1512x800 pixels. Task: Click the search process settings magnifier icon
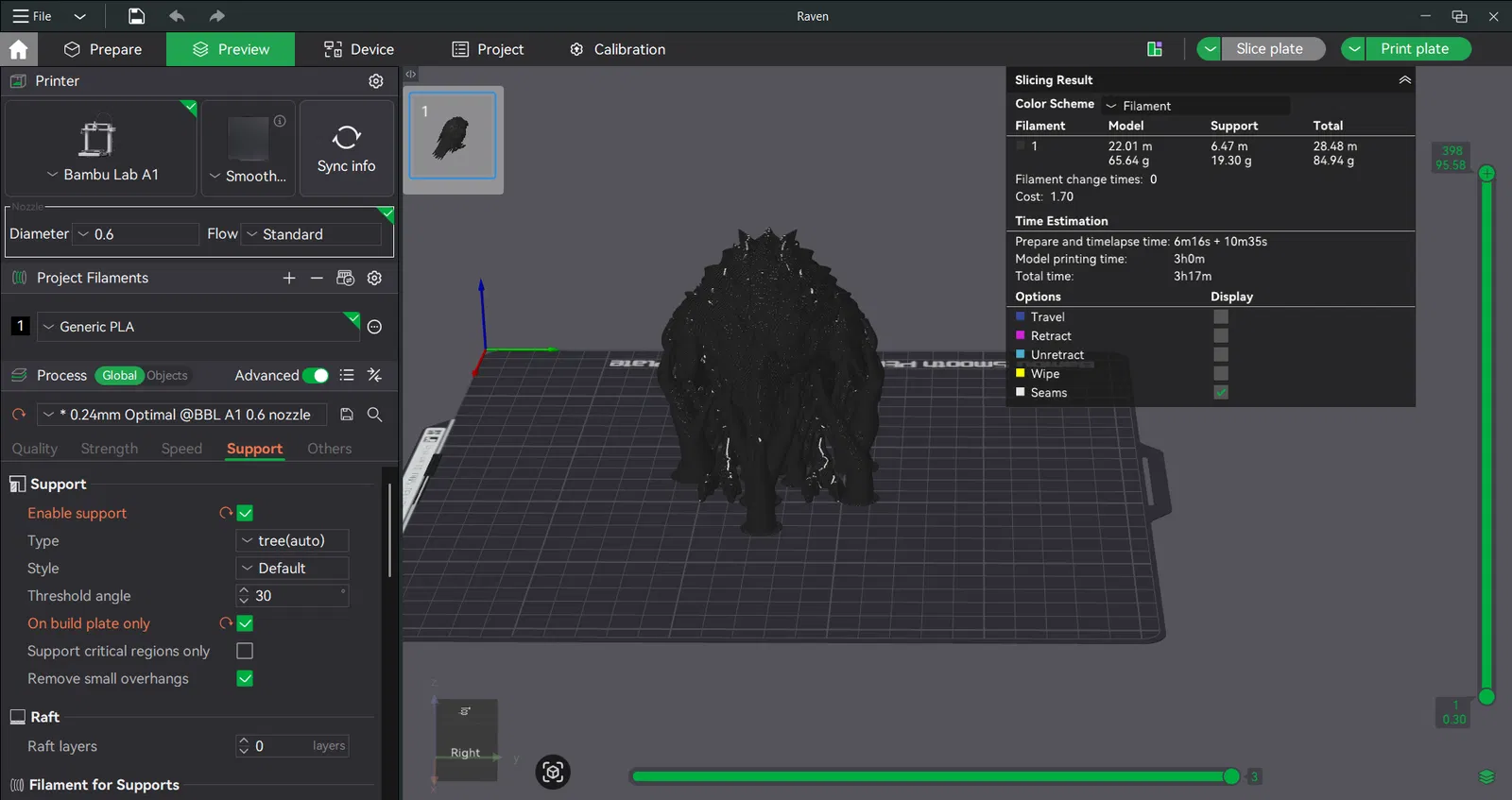(x=374, y=415)
